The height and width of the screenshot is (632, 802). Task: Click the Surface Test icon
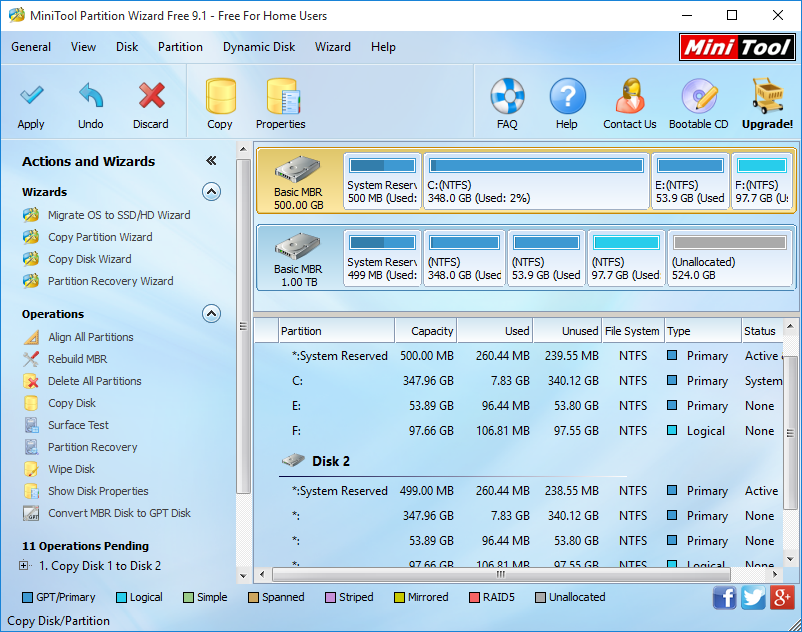pyautogui.click(x=31, y=425)
